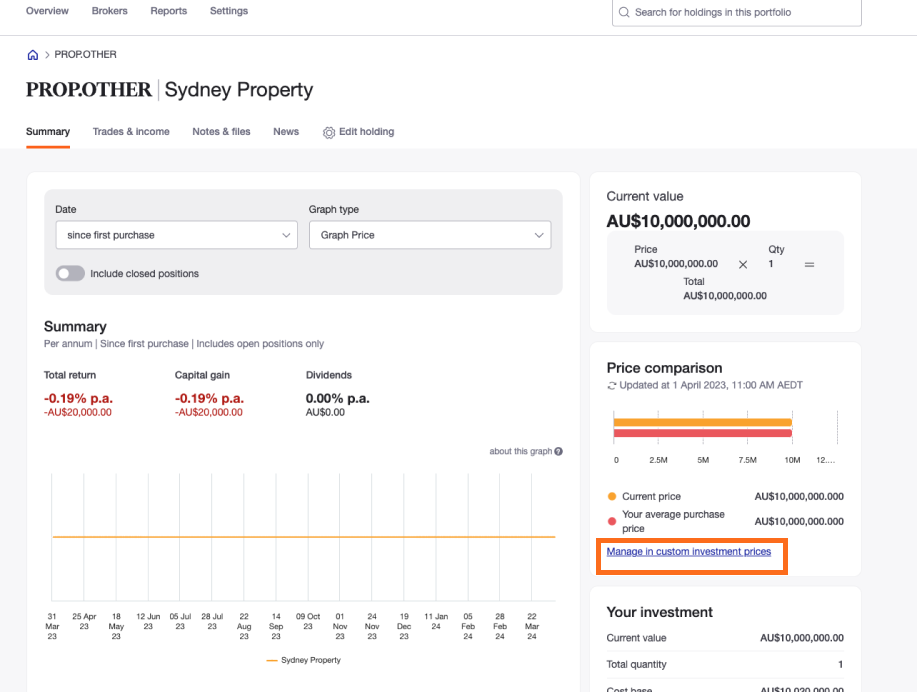Click the orange Current price legend dot
Screen dimensions: 917x692
(x=612, y=496)
